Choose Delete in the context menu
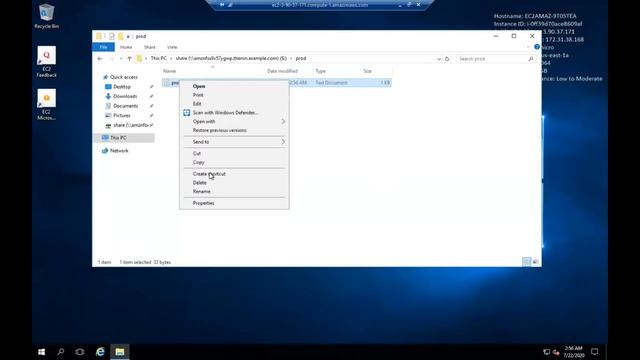Screen dimensions: 640x360 click(234, 183)
